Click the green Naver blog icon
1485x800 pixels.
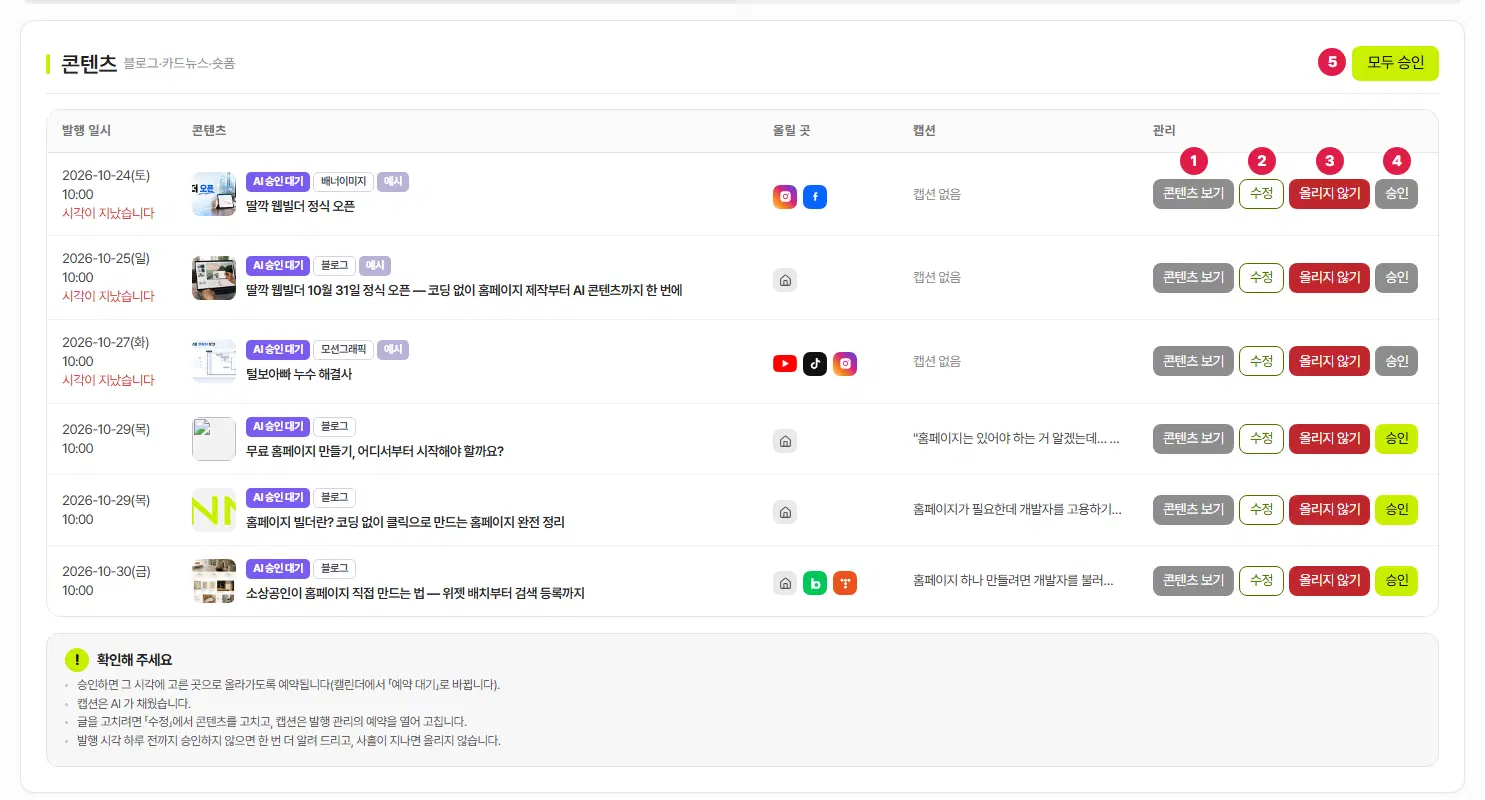pyautogui.click(x=815, y=583)
